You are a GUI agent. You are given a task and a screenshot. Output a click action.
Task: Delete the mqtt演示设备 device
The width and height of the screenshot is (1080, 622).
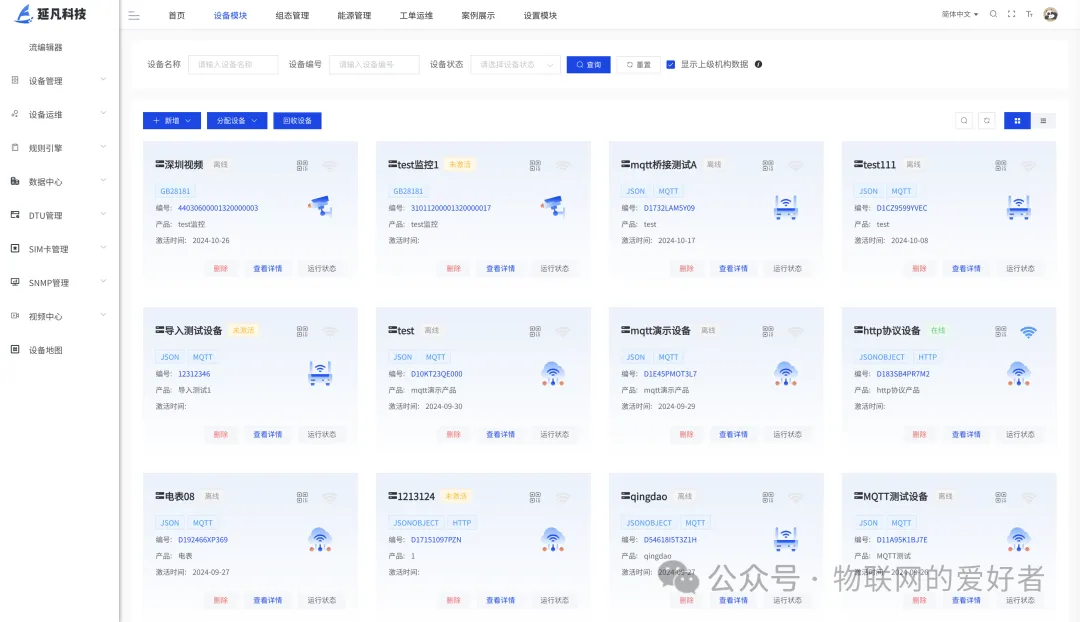tap(686, 435)
